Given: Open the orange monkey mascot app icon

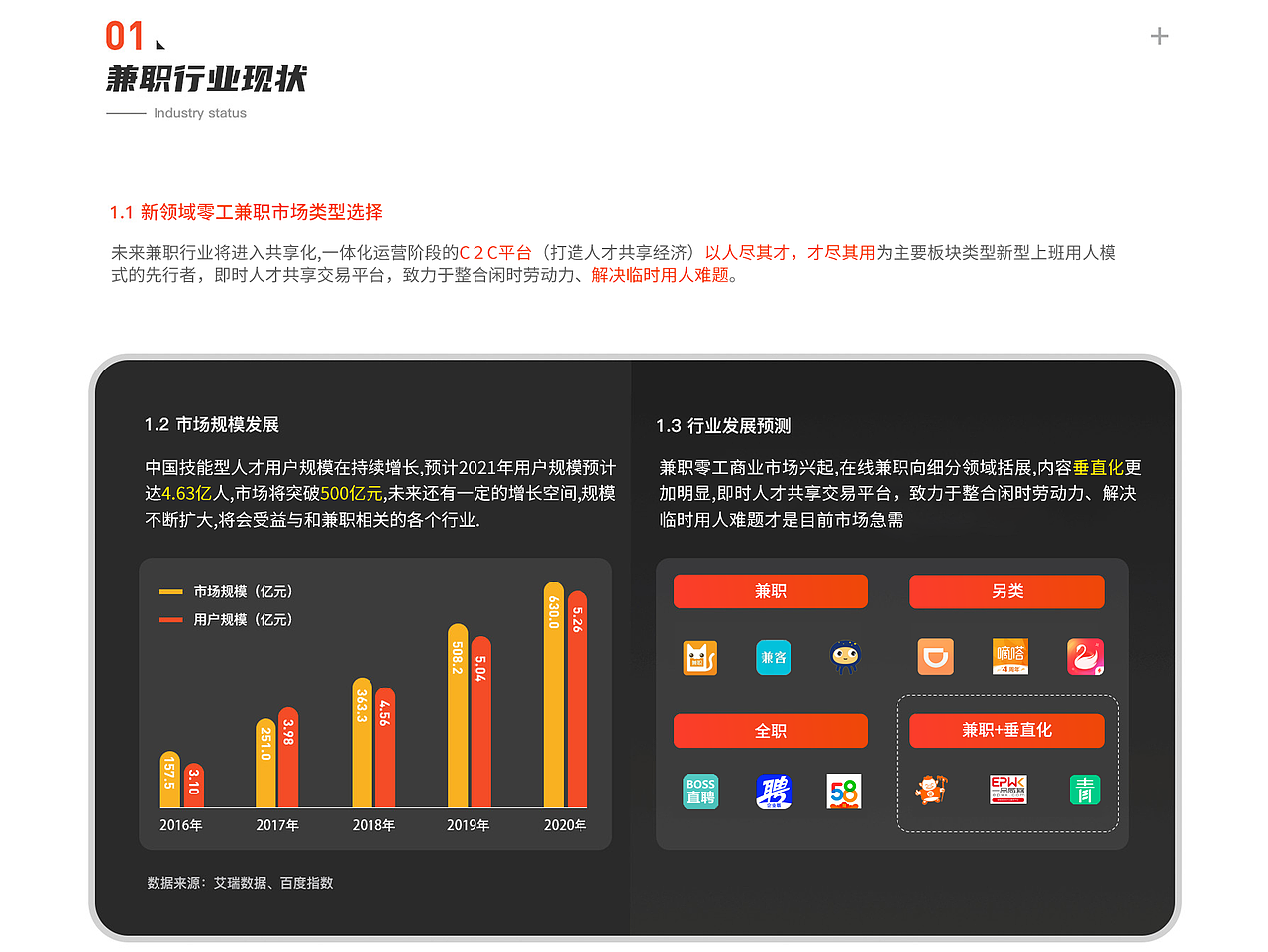Looking at the screenshot, I should 931,790.
